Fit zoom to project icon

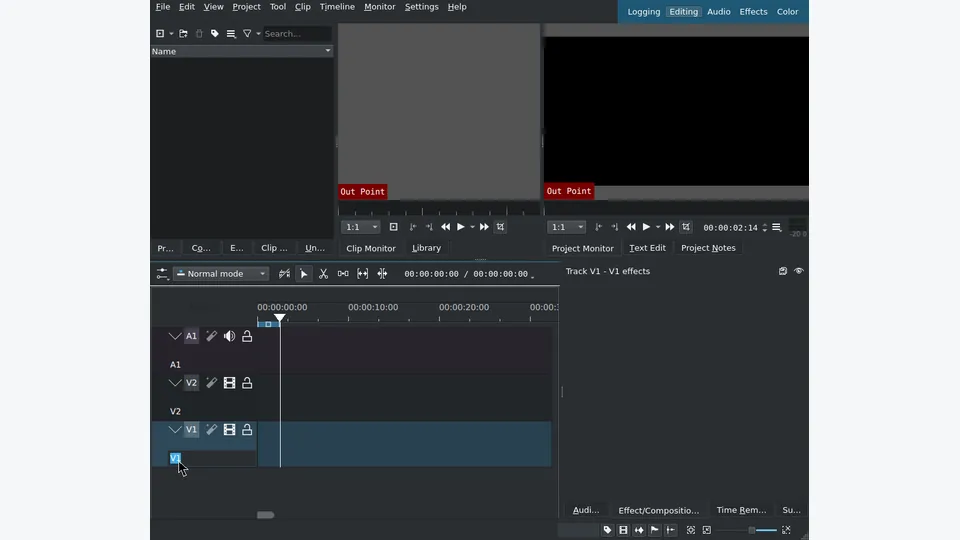(691, 530)
